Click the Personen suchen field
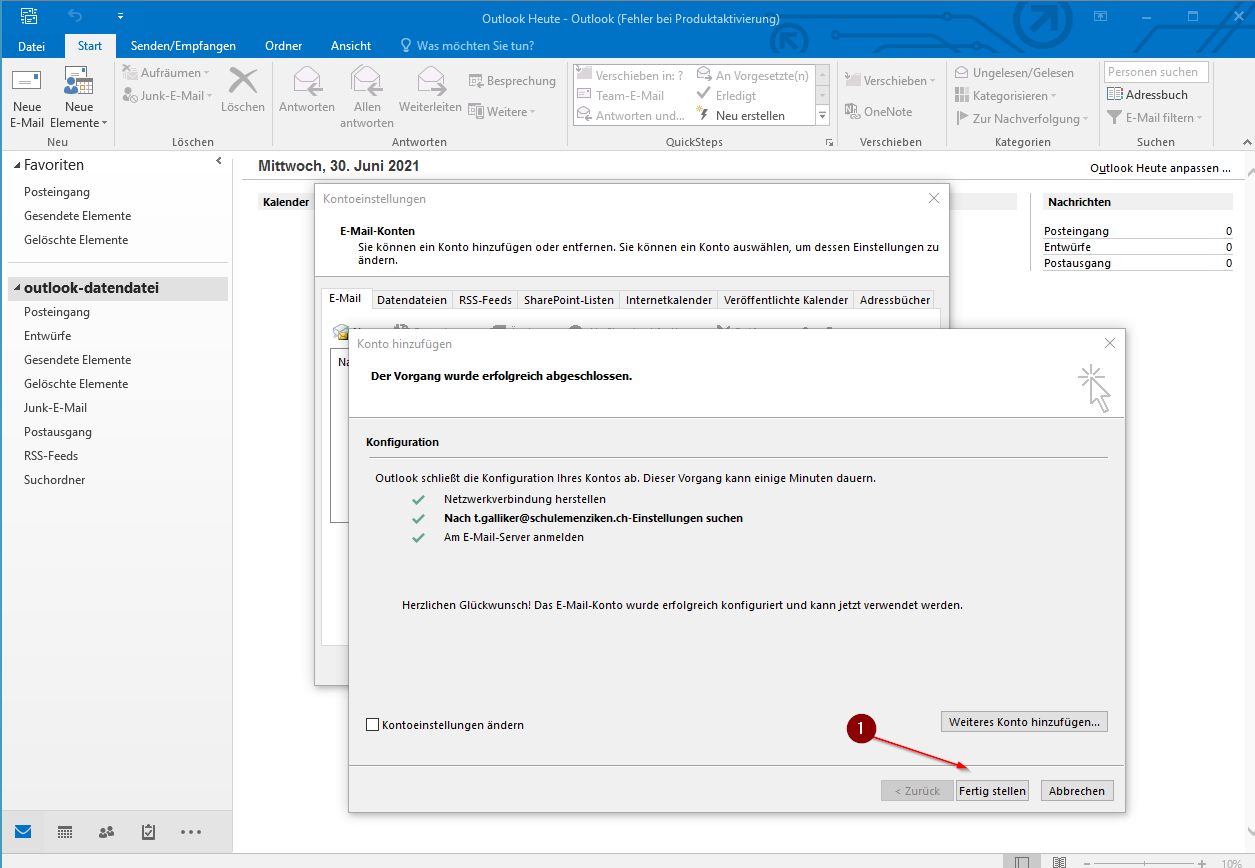 click(1156, 72)
